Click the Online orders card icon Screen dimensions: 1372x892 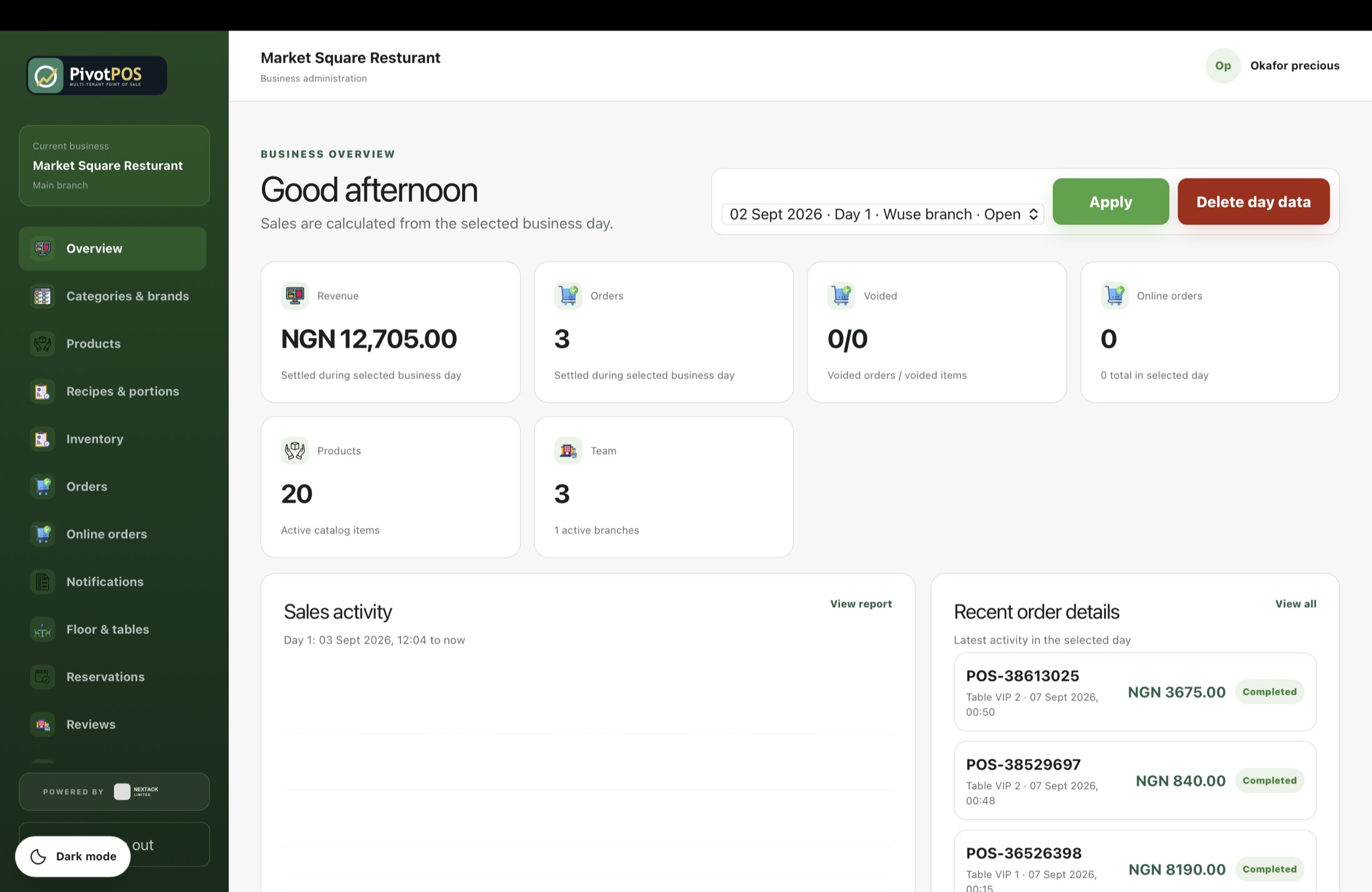[x=1114, y=296]
